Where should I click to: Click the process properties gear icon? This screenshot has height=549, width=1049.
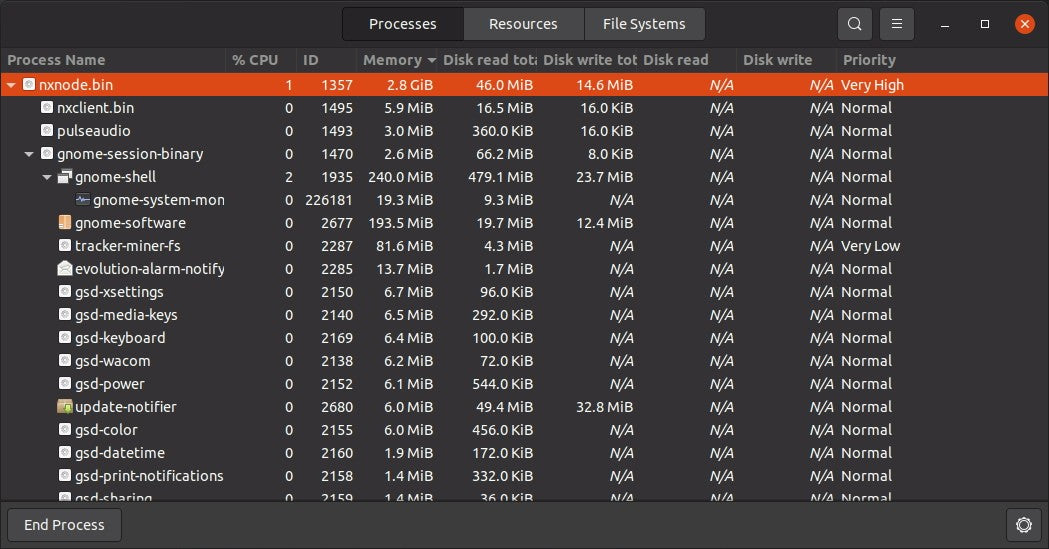tap(1023, 525)
